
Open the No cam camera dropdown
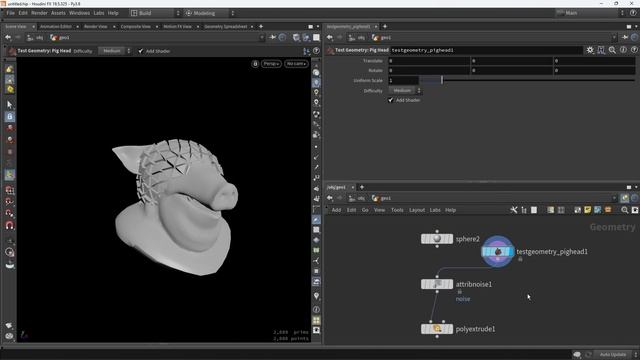pyautogui.click(x=296, y=64)
